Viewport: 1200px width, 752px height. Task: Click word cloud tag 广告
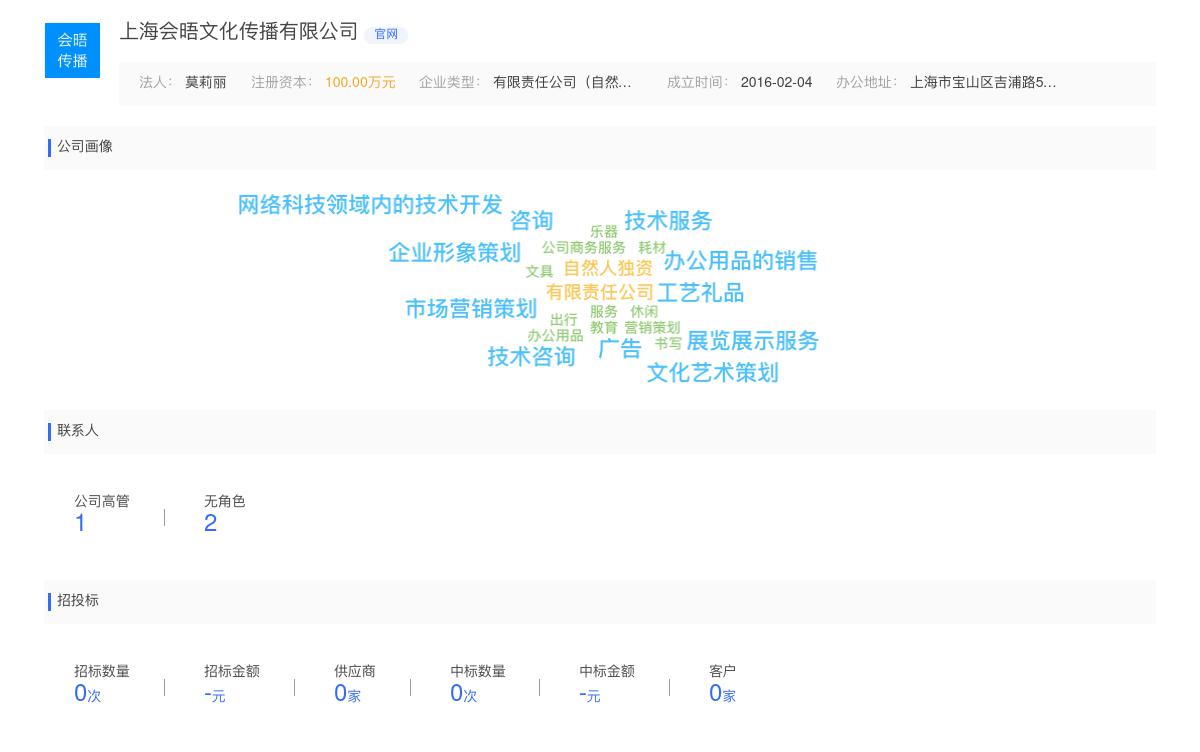[620, 349]
